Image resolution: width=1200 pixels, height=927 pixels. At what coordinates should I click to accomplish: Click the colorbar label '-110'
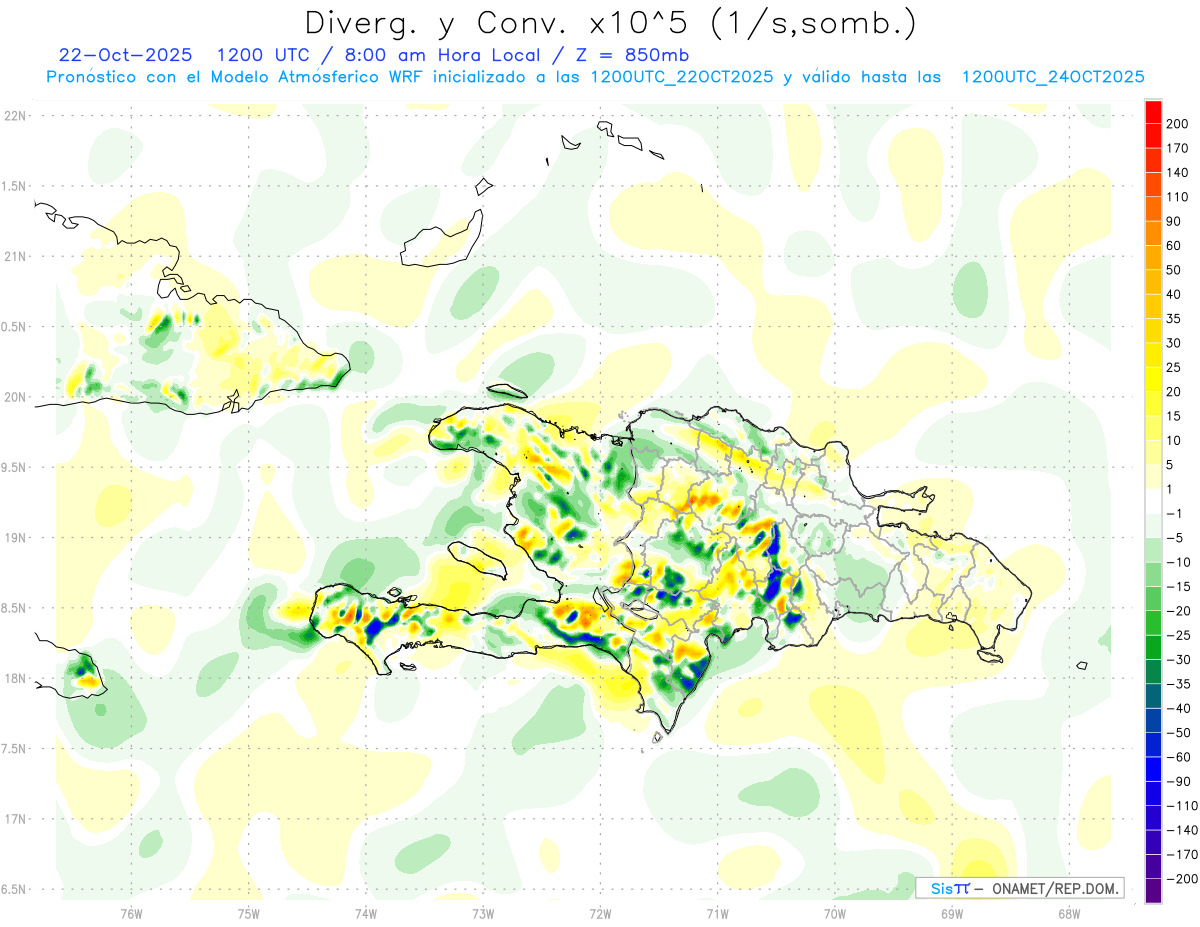click(1184, 806)
